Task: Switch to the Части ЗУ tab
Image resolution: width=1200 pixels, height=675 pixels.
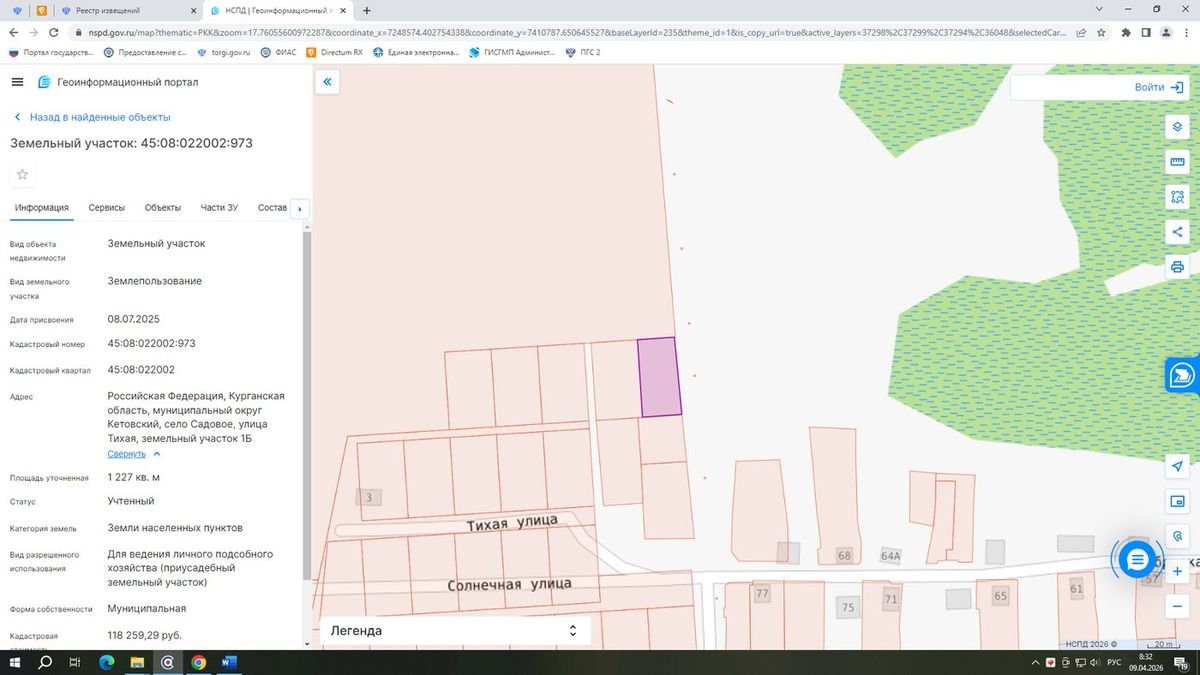Action: pos(219,208)
